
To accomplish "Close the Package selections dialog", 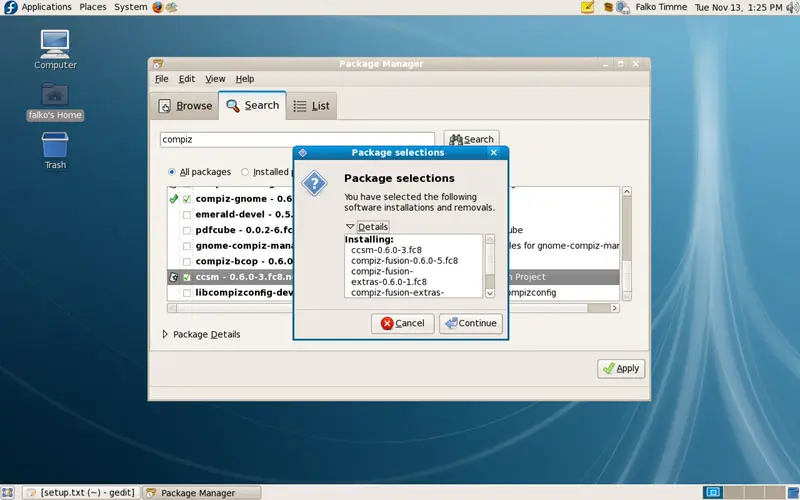I will click(x=493, y=153).
